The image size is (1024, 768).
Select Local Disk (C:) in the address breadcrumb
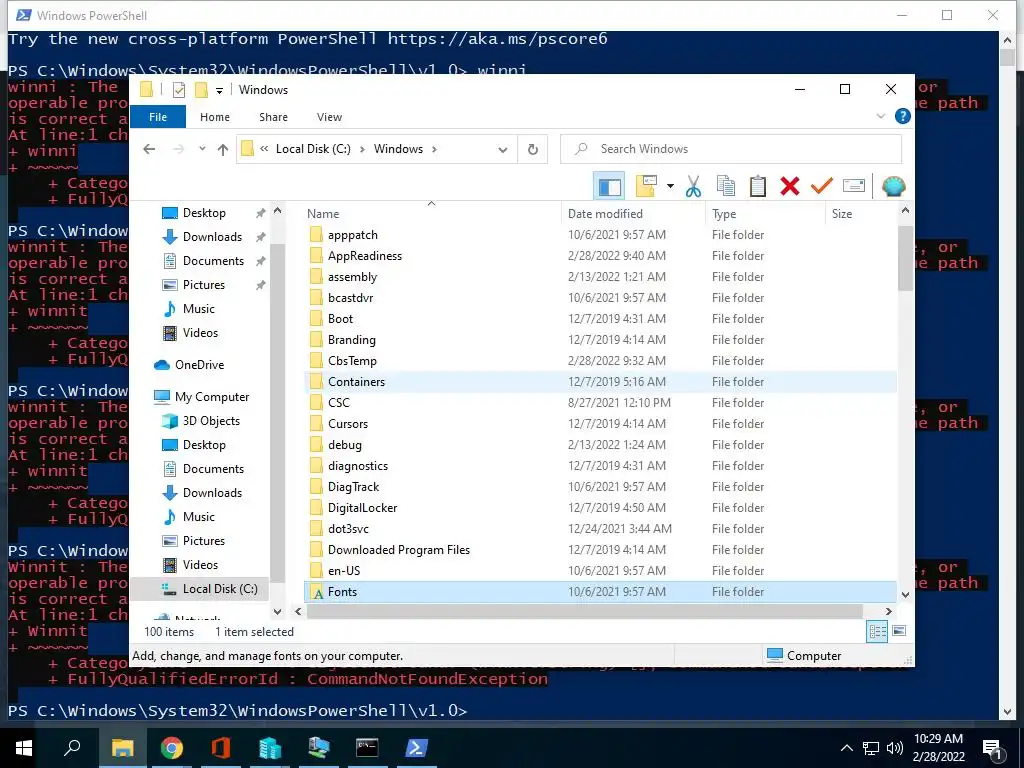pyautogui.click(x=313, y=149)
